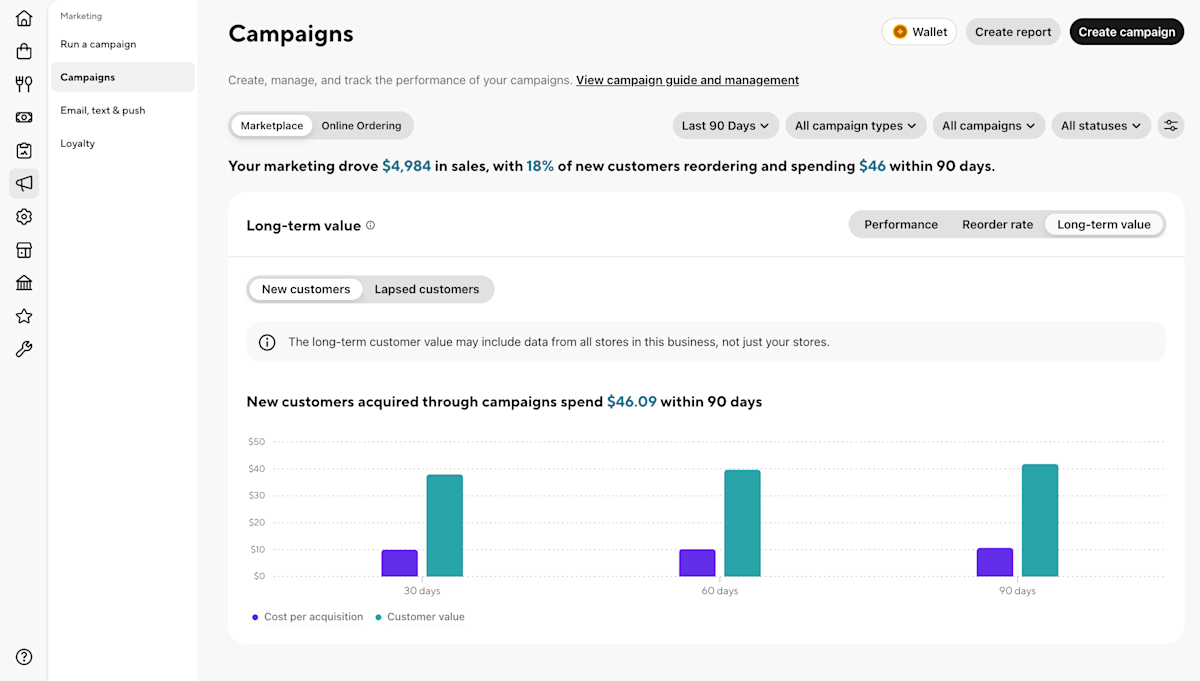
Task: Click the $4,984 sales figure
Action: 407,166
